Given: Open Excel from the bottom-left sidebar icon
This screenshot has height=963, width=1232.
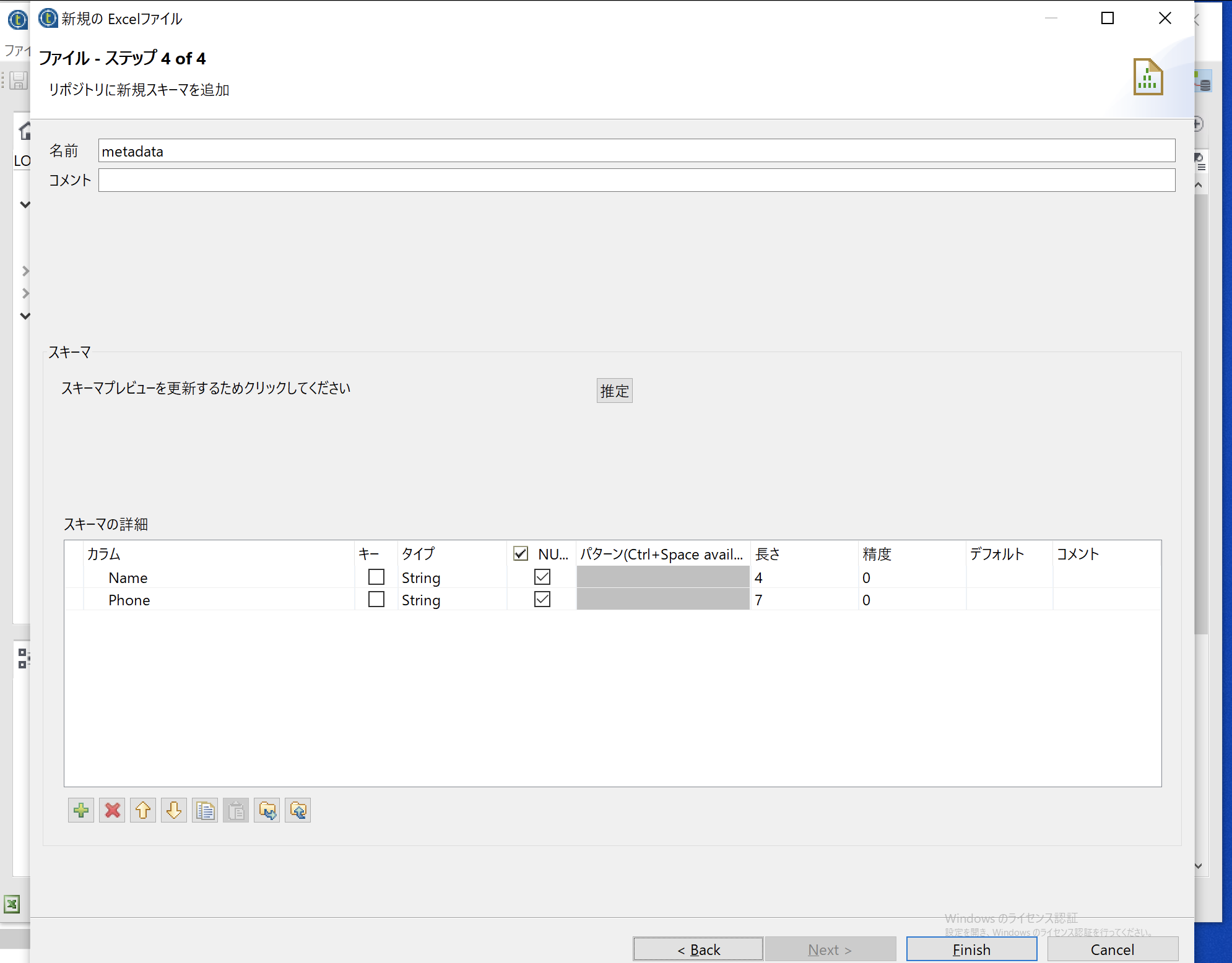Looking at the screenshot, I should [13, 904].
